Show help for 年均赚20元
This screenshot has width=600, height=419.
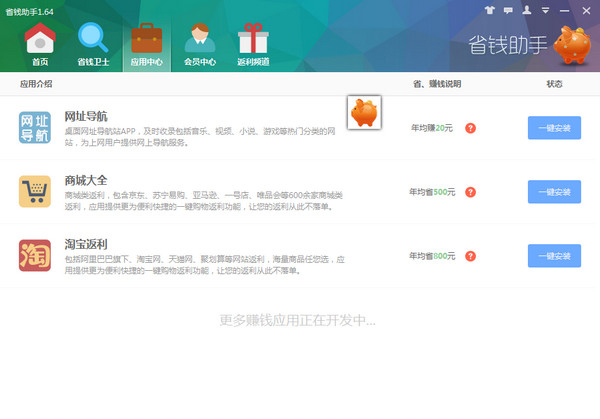click(470, 128)
